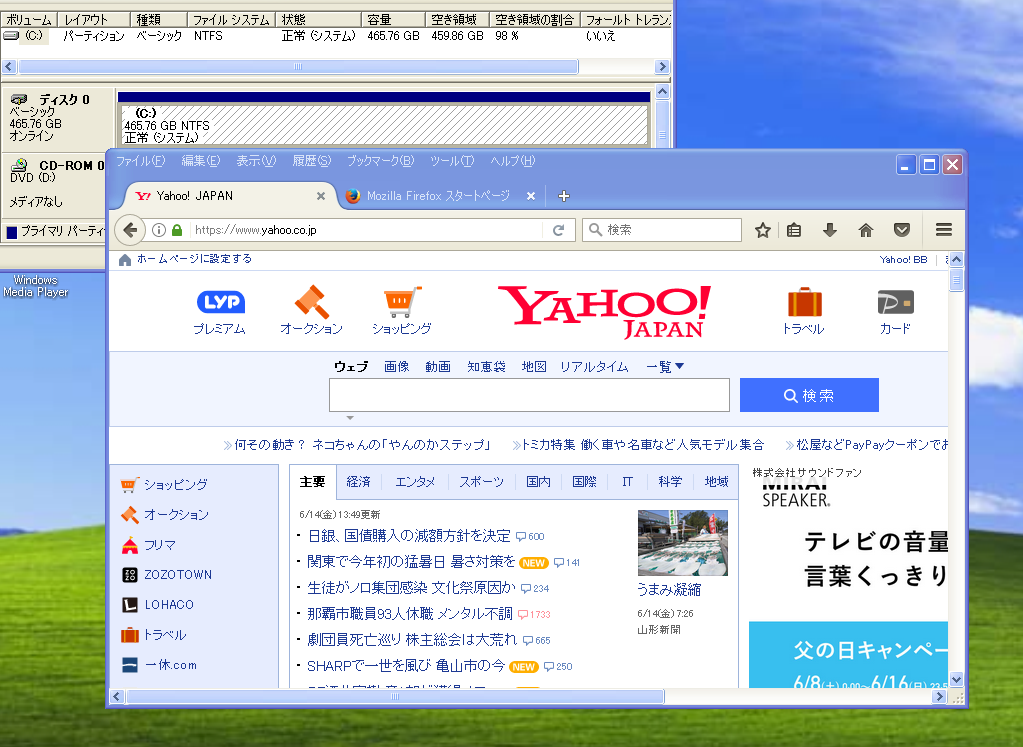Open トラベル suitcase icon in header
The image size is (1023, 747).
804,302
